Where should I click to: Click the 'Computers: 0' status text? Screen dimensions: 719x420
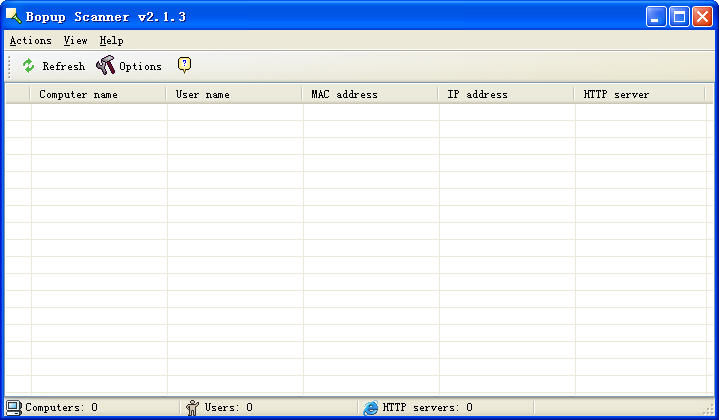[x=61, y=407]
